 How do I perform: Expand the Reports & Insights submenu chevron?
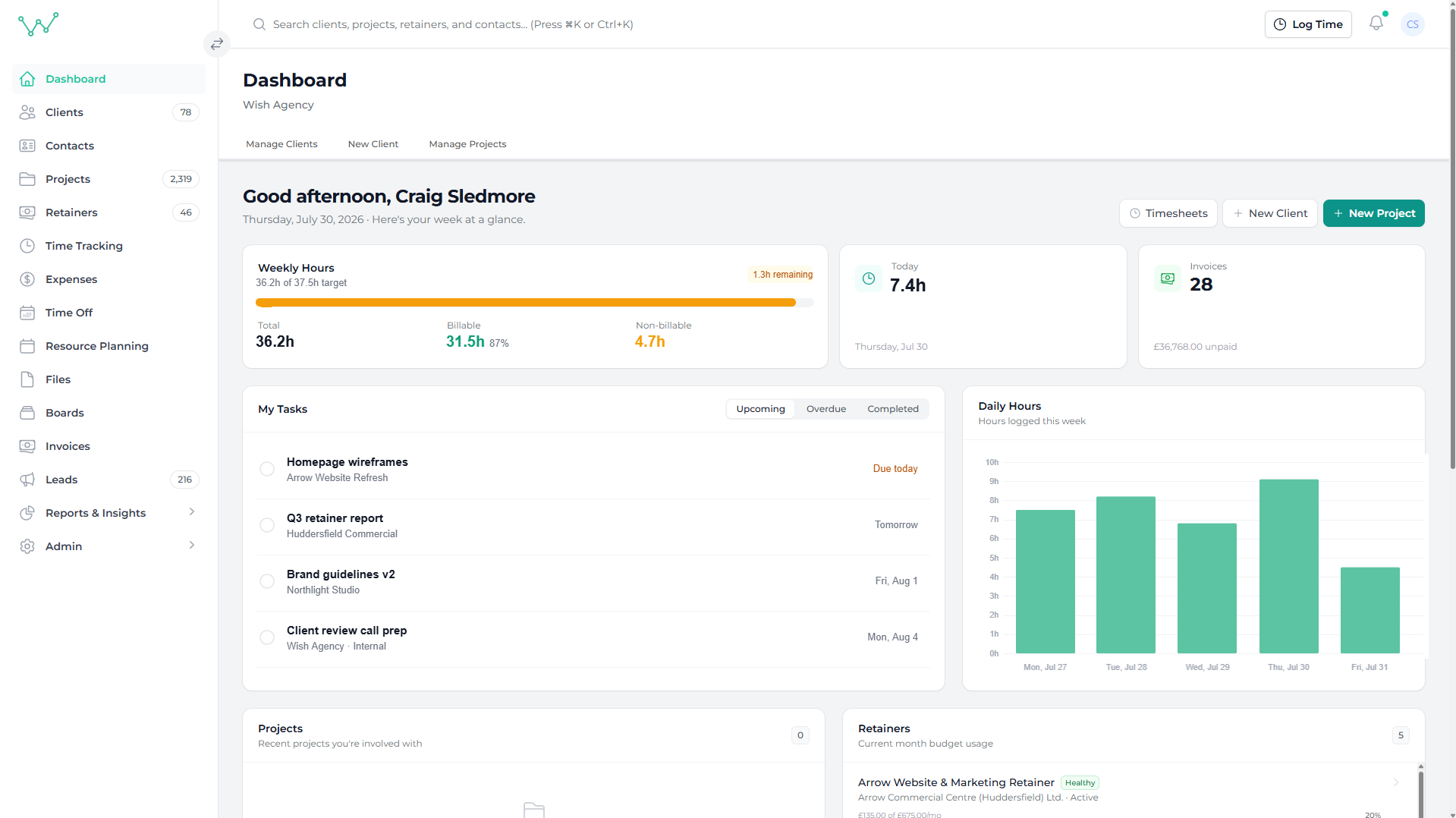tap(192, 512)
